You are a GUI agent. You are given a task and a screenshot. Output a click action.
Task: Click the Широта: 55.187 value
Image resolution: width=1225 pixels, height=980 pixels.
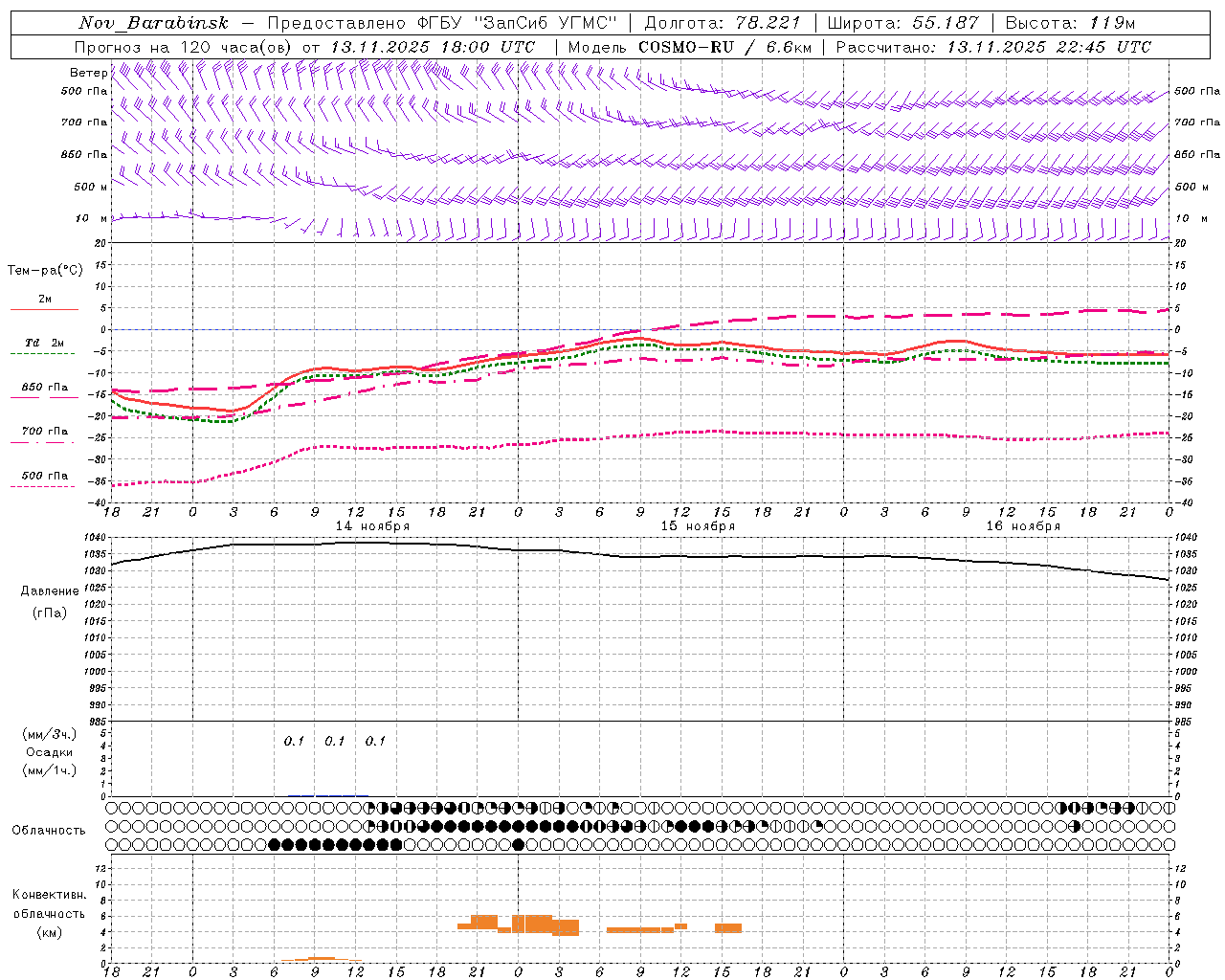tap(902, 23)
